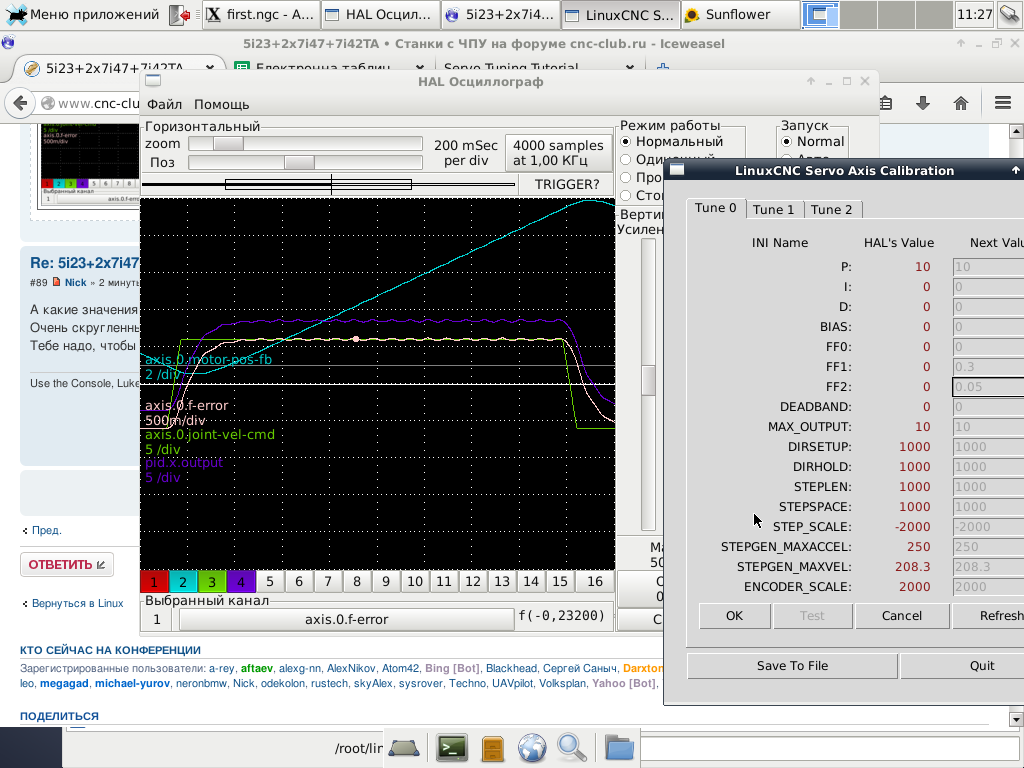1024x768 pixels.
Task: Open the terminal icon in bottom panel
Action: (x=452, y=747)
